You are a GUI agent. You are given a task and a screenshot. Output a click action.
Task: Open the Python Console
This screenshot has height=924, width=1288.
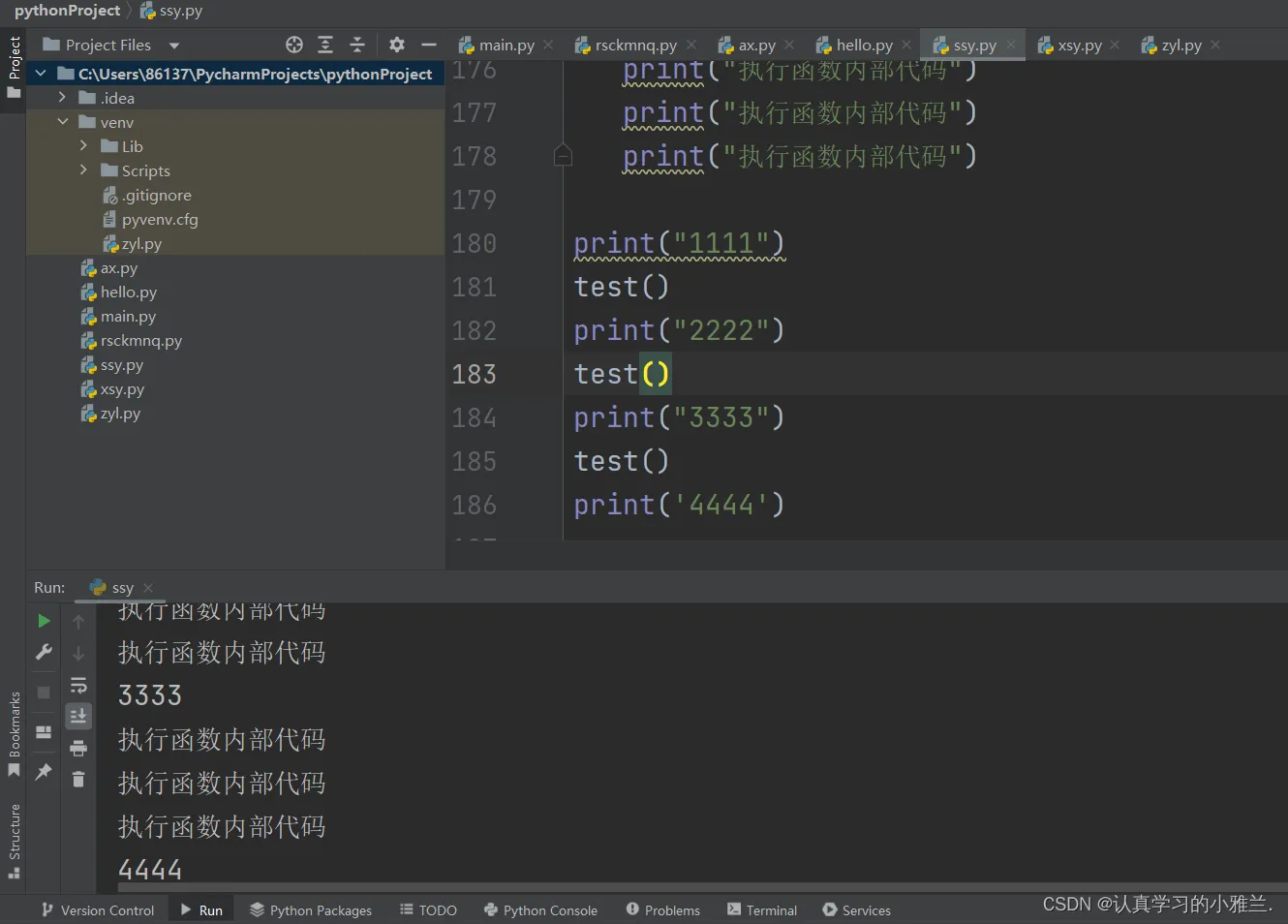tap(541, 910)
